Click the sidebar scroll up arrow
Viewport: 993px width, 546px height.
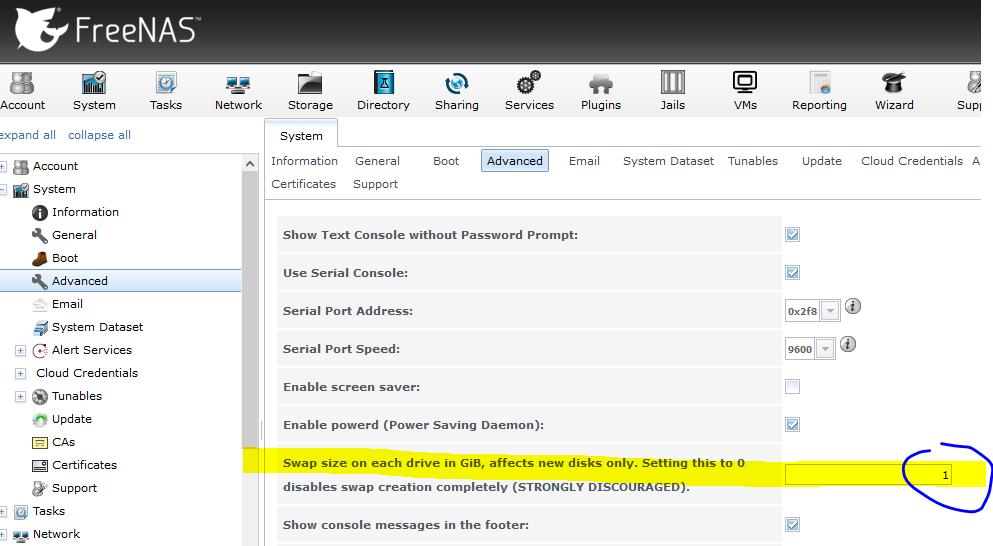[250, 164]
